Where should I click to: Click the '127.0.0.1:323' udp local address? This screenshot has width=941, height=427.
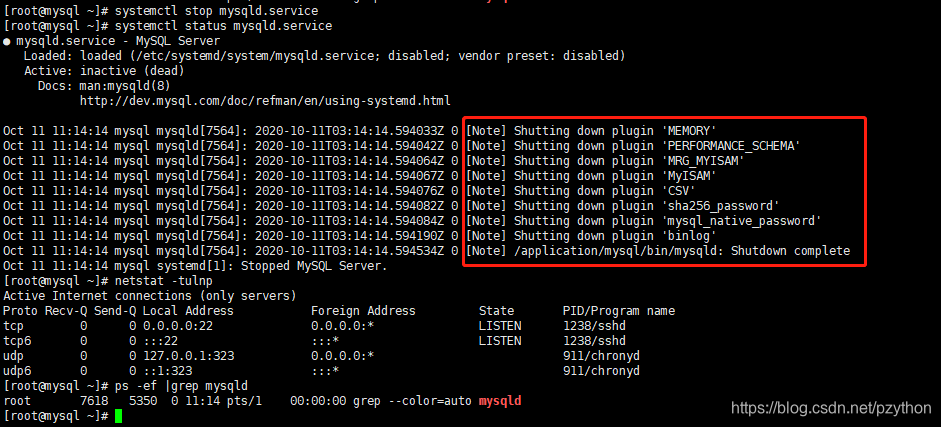188,356
